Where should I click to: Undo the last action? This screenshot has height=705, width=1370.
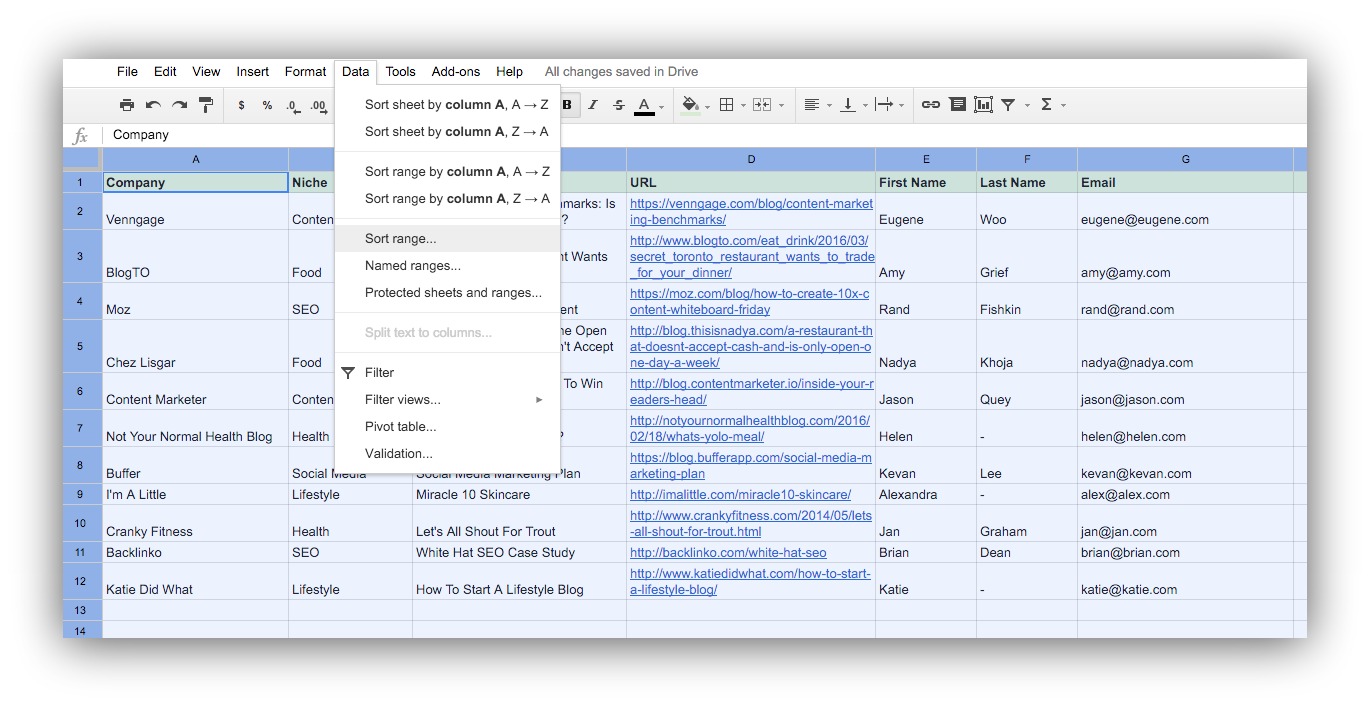(x=153, y=105)
